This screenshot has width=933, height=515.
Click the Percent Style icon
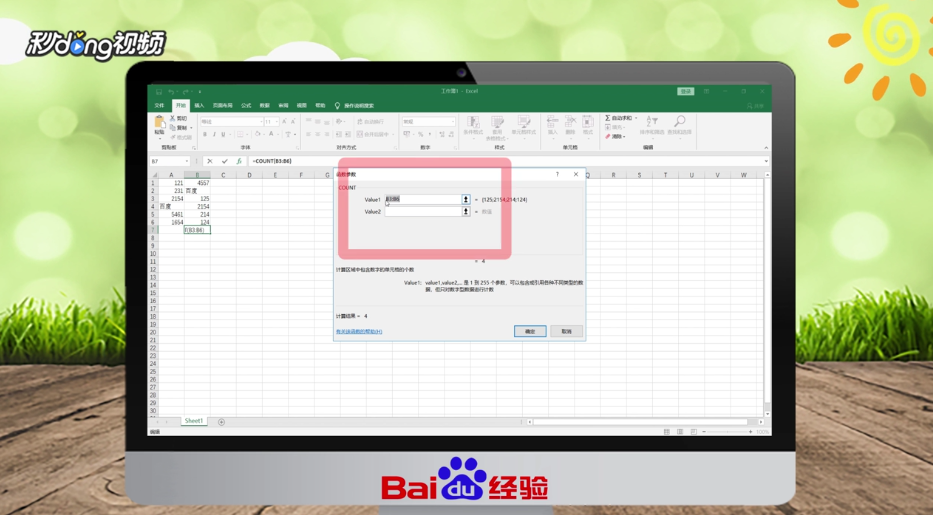(x=420, y=134)
